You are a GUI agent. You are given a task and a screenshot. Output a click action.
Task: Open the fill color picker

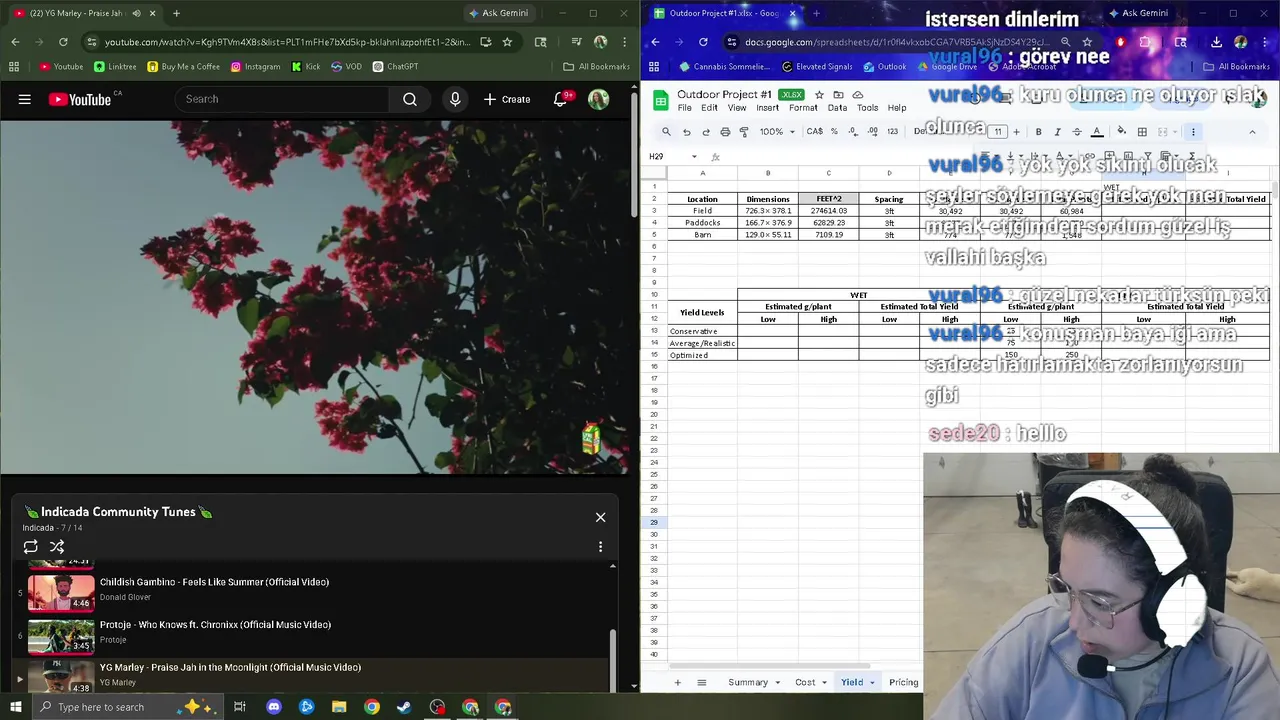pyautogui.click(x=1122, y=132)
